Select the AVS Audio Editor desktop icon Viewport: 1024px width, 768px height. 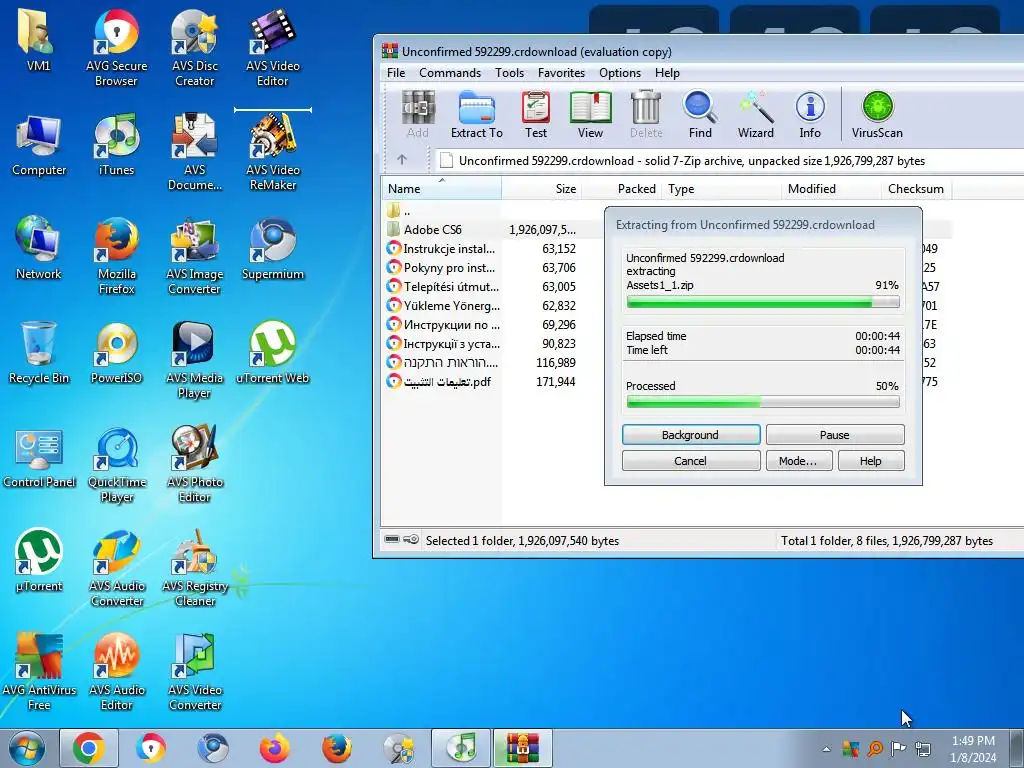(116, 673)
